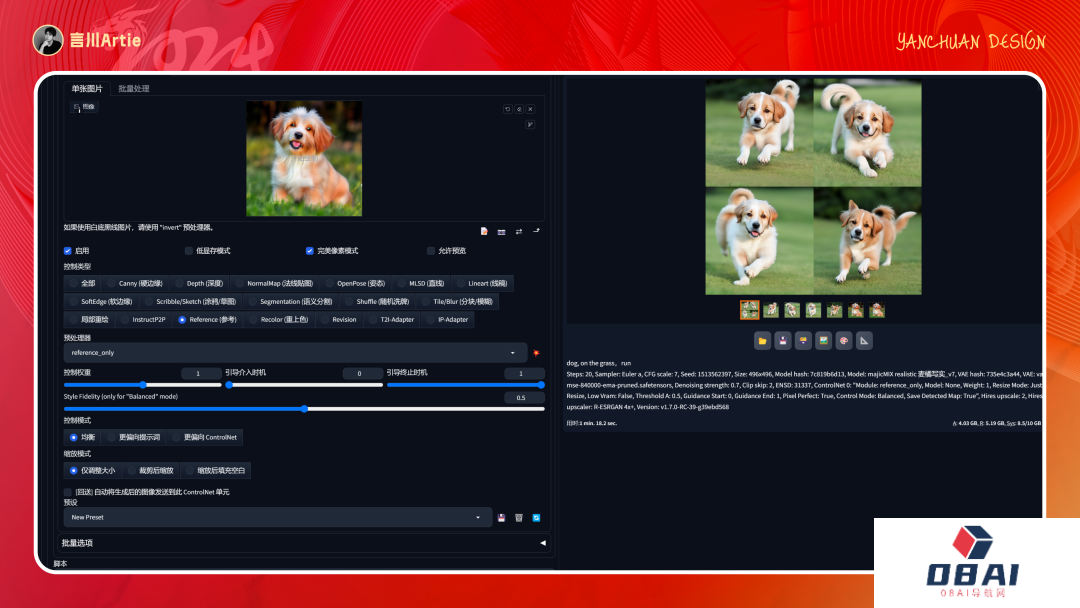Choose Scribble/Sketch control type

pyautogui.click(x=190, y=302)
